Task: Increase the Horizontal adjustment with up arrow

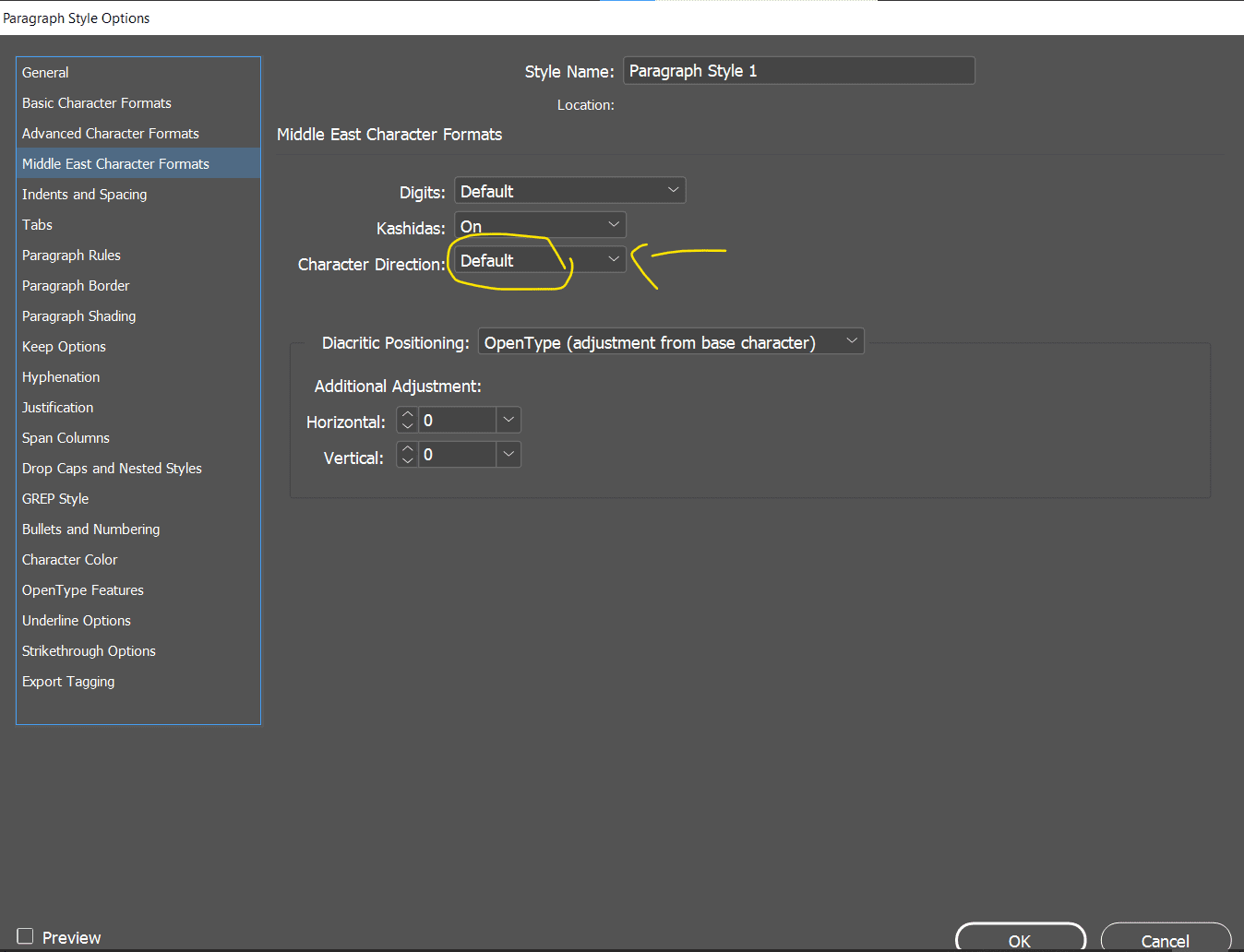Action: [x=408, y=414]
